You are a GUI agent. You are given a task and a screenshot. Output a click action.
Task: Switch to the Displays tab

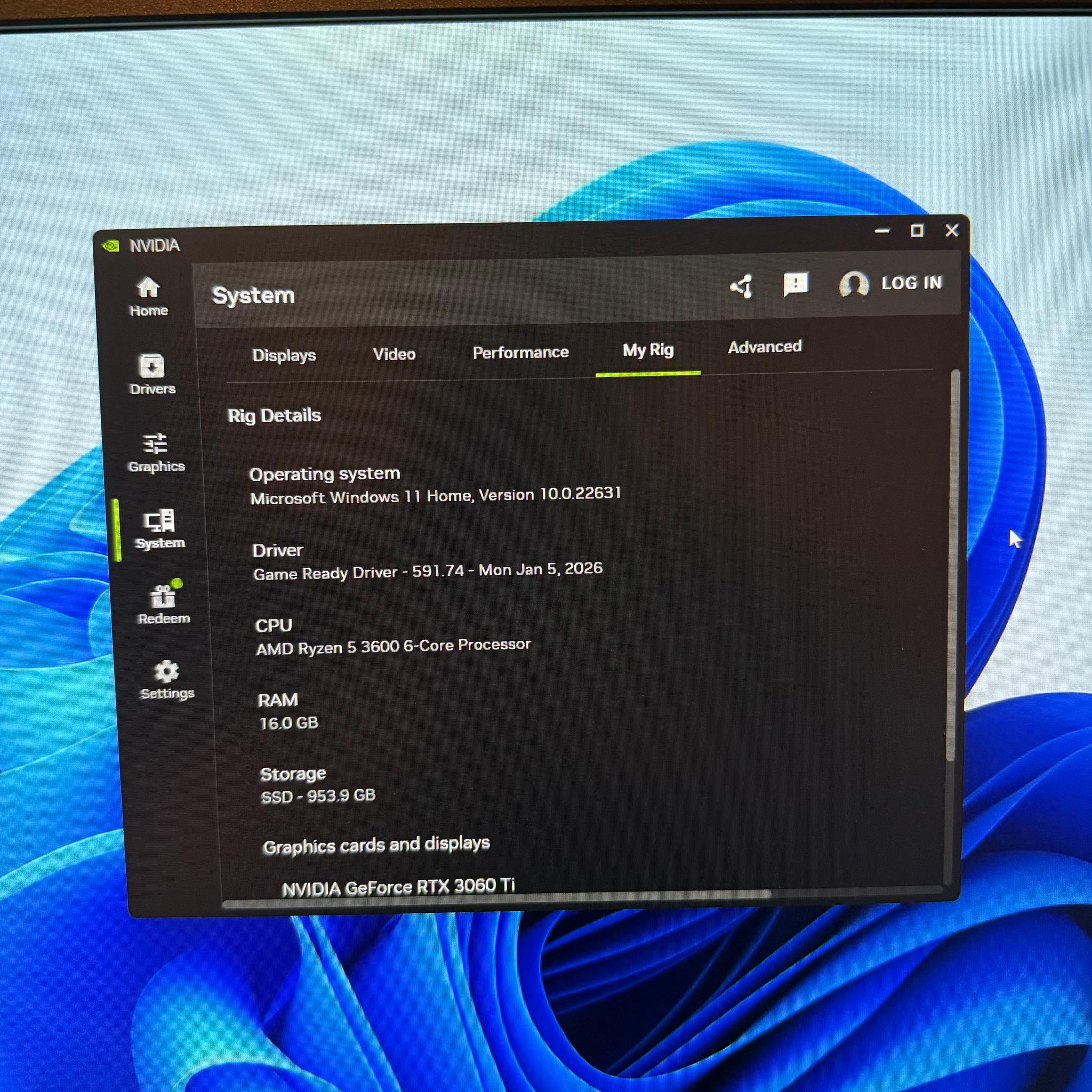pos(284,355)
